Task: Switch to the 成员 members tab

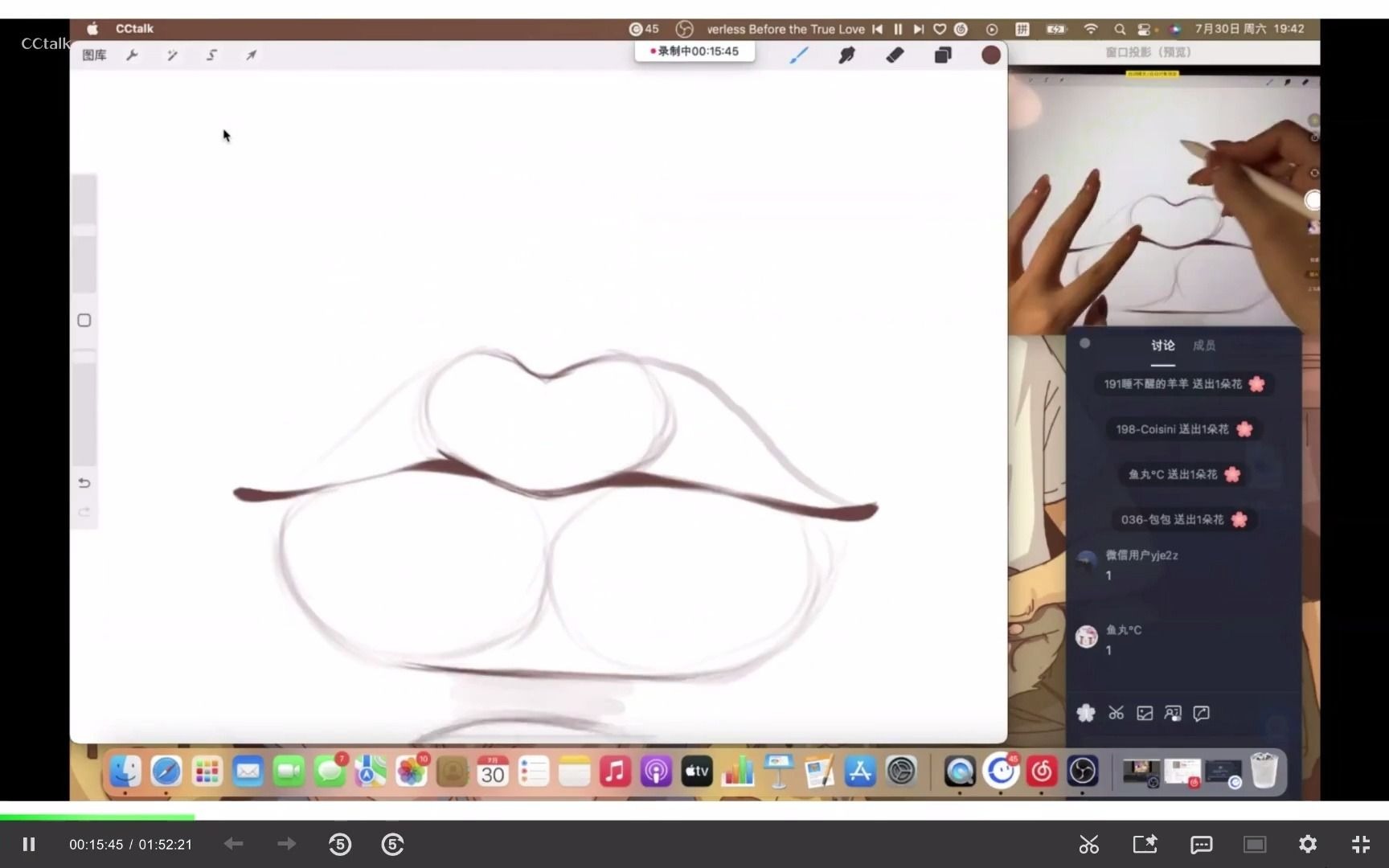Action: (1203, 346)
